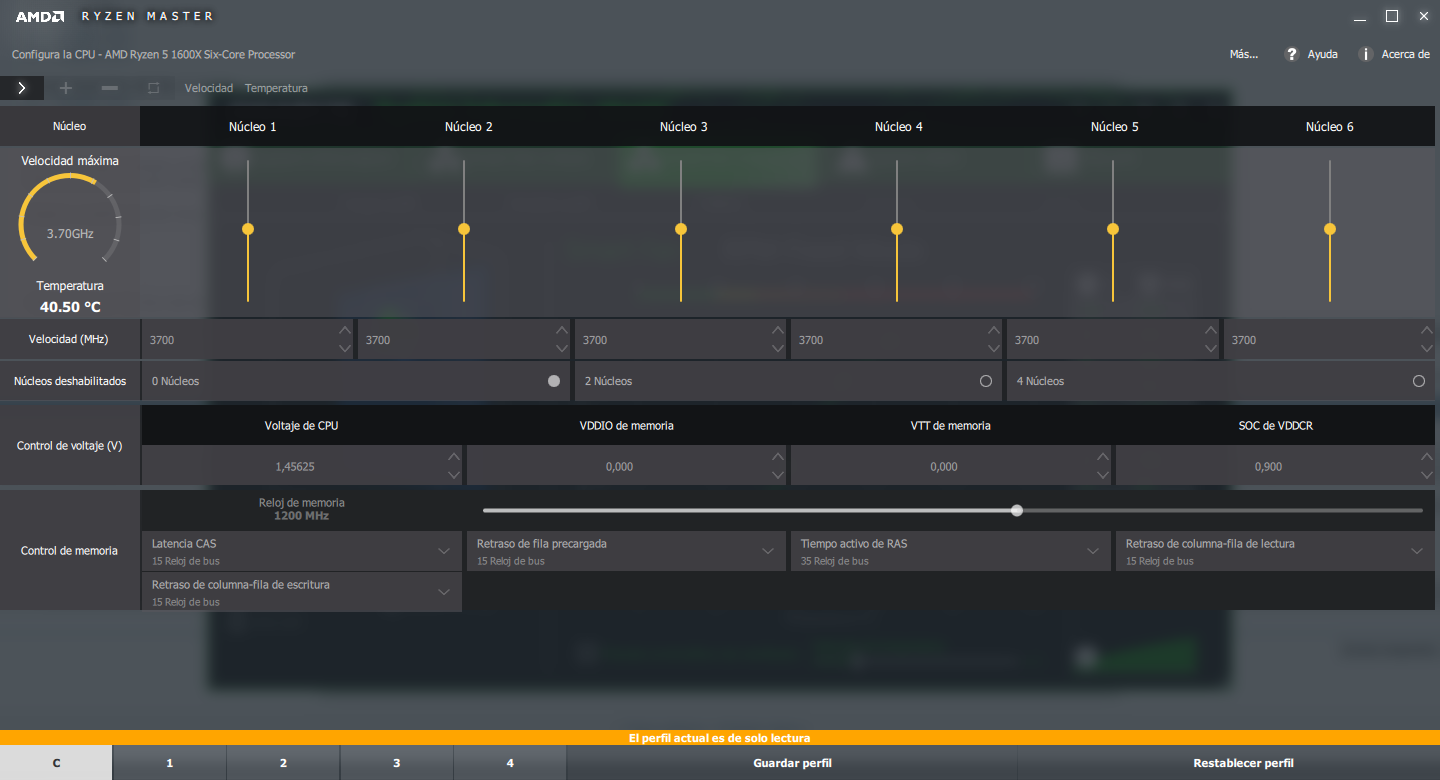
Task: Increase Núcleo 4 speed with up arrow
Action: (x=994, y=330)
